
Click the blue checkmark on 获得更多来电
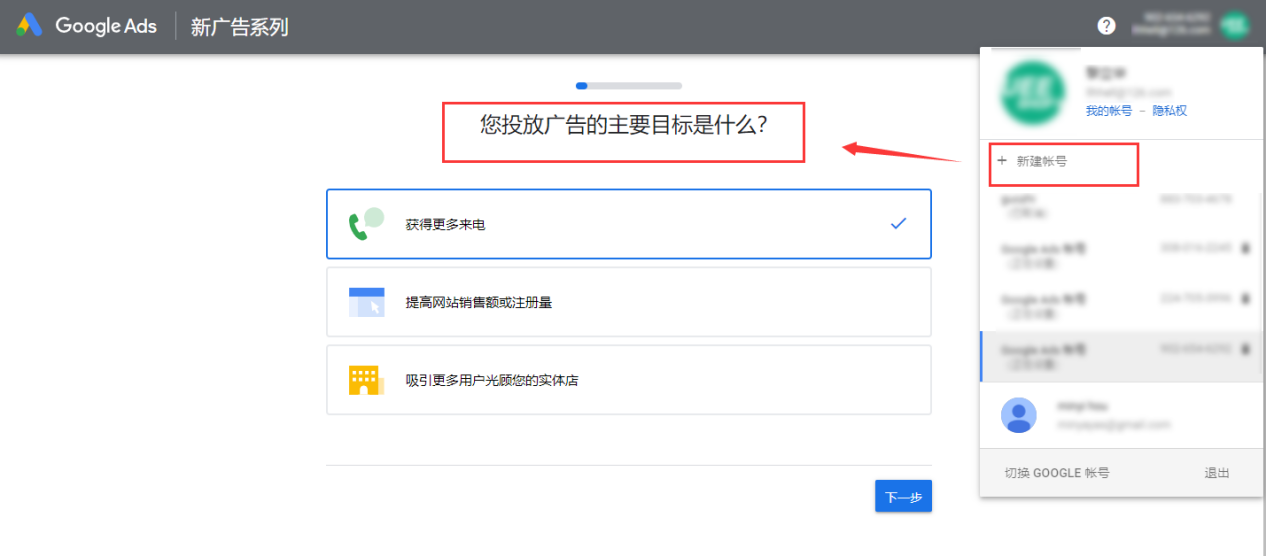click(898, 224)
